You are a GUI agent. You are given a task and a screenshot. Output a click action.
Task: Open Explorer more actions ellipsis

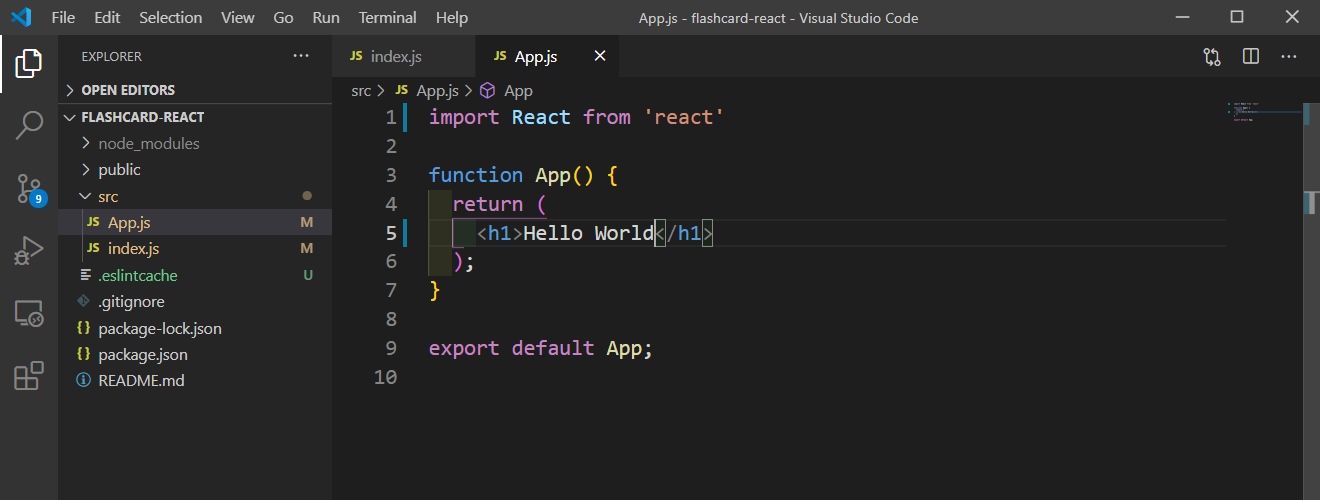(x=301, y=56)
